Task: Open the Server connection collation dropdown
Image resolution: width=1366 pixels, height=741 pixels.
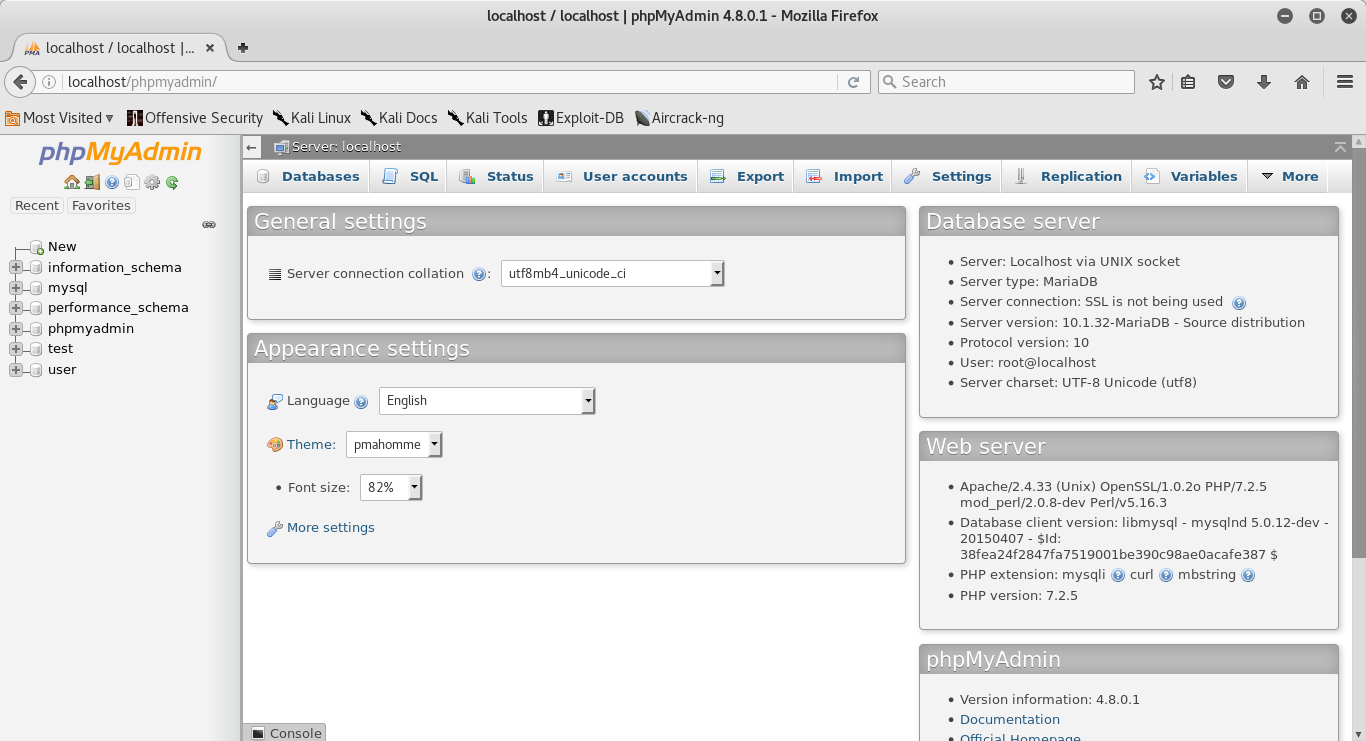Action: pyautogui.click(x=612, y=273)
